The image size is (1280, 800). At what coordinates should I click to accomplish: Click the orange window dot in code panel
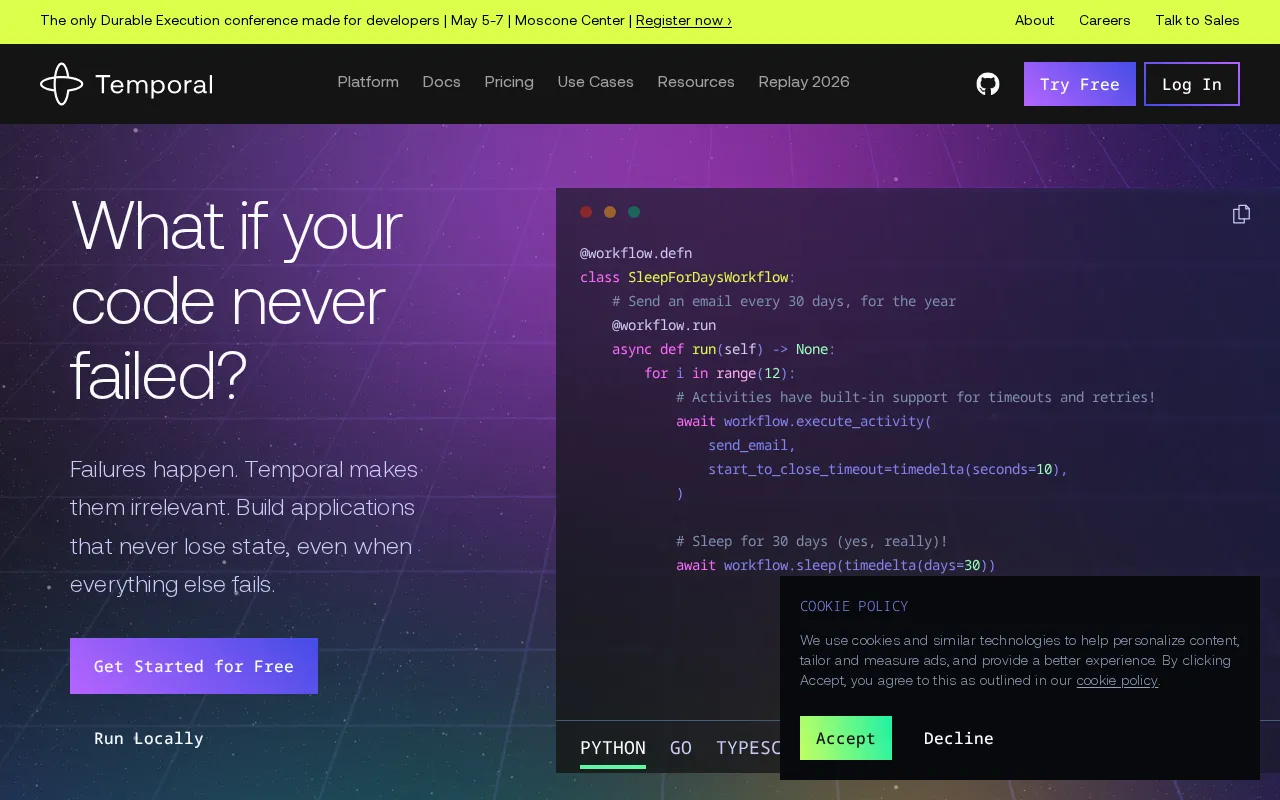click(x=610, y=212)
